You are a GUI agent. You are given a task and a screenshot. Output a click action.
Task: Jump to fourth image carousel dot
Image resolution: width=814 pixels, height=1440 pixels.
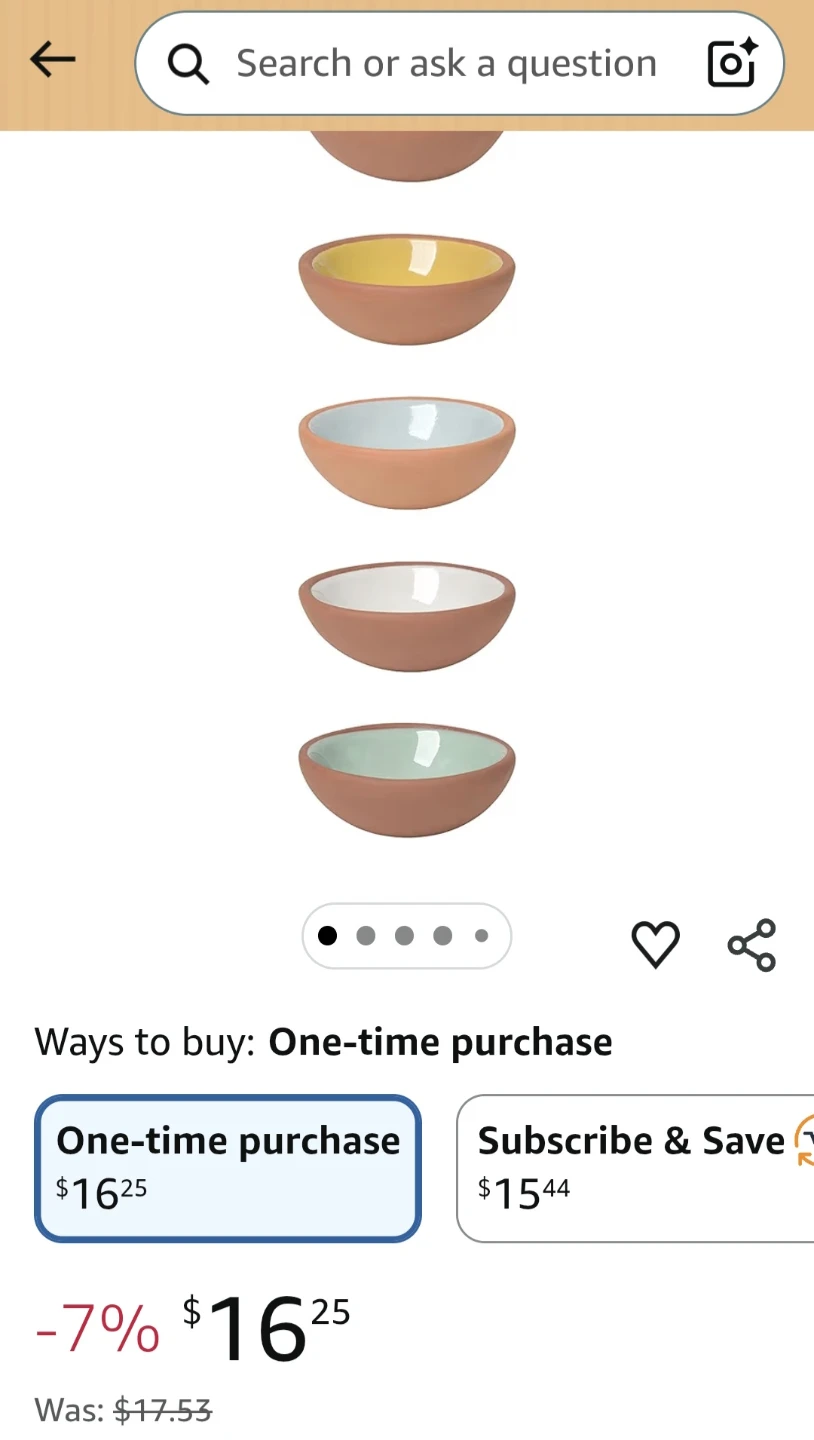tap(443, 936)
